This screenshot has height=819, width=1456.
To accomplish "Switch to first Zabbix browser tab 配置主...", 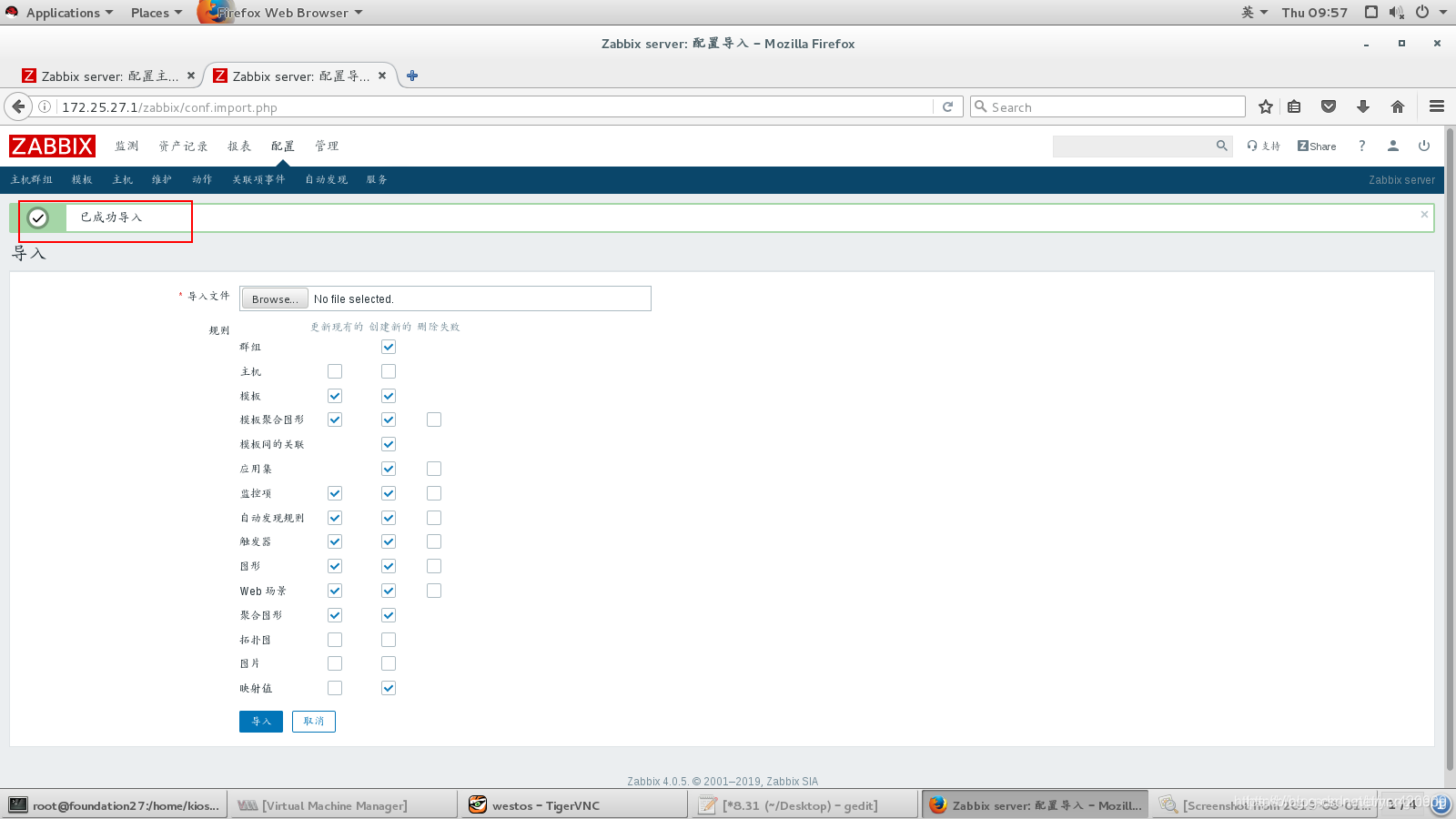I will (x=109, y=76).
